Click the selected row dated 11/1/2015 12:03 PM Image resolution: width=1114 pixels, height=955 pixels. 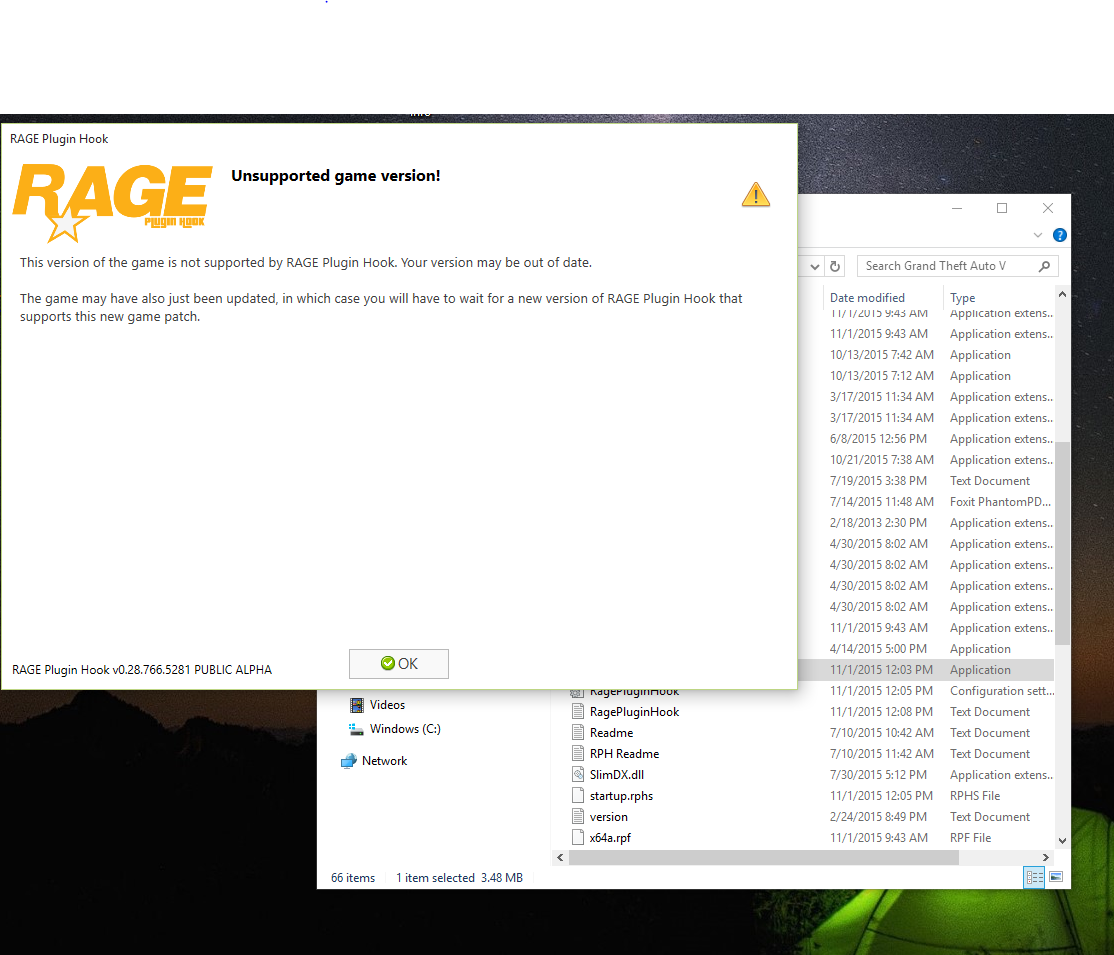pyautogui.click(x=926, y=669)
